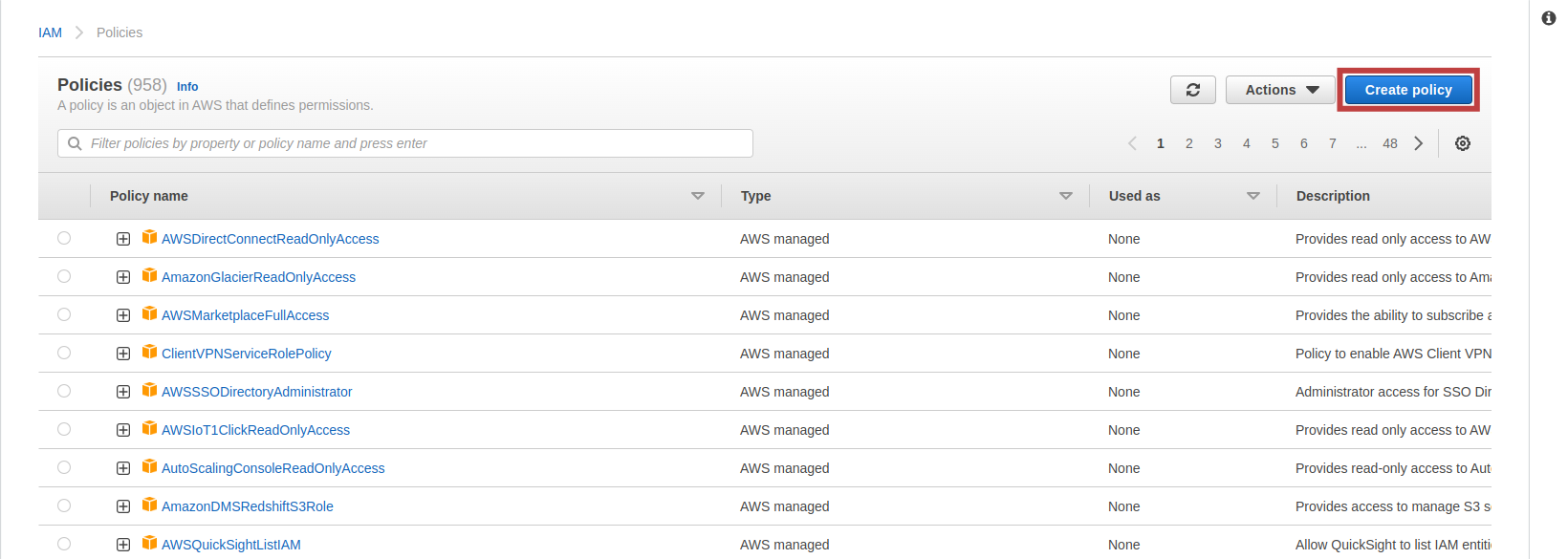Select radio button for AWSSSODirectoryAdministrator
1568x559 pixels.
coord(64,391)
